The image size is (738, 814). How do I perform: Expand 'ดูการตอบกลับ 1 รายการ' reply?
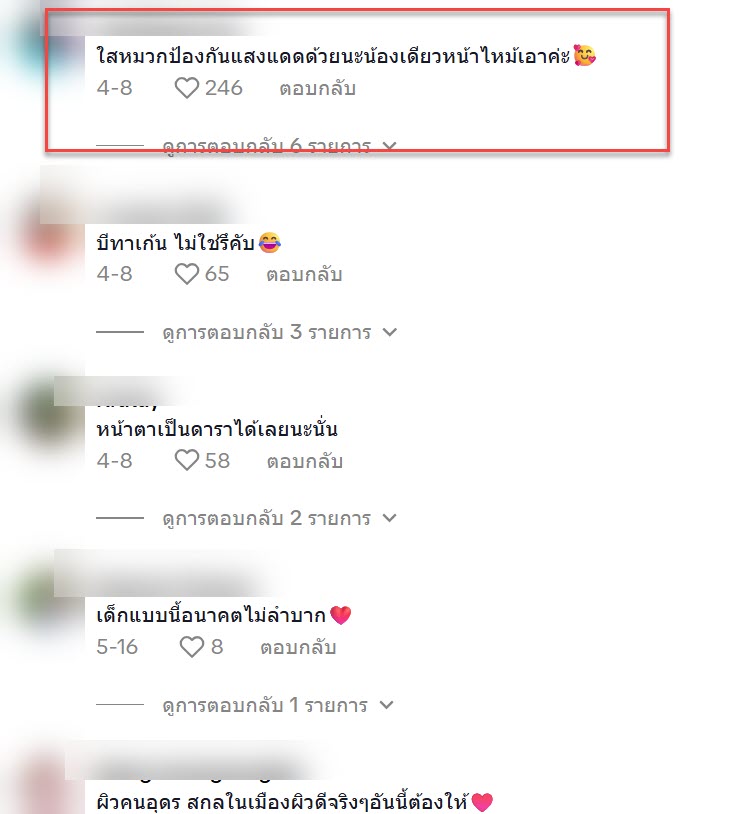point(265,705)
